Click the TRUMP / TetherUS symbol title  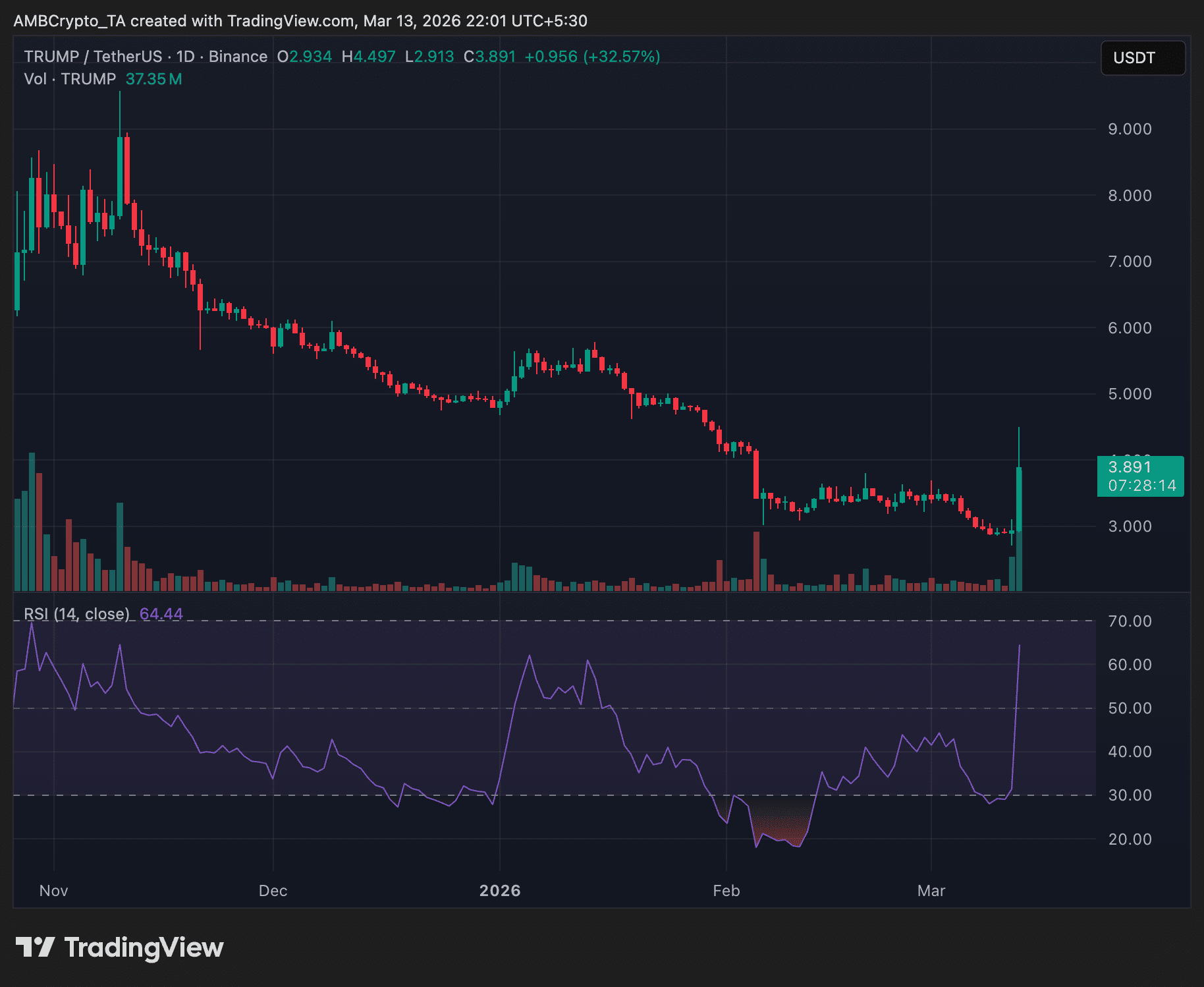[92, 57]
